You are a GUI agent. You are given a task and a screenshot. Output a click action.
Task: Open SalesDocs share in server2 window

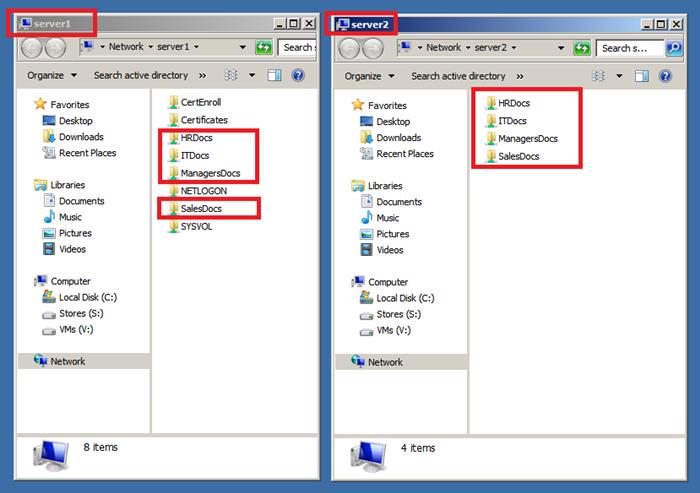coord(512,156)
